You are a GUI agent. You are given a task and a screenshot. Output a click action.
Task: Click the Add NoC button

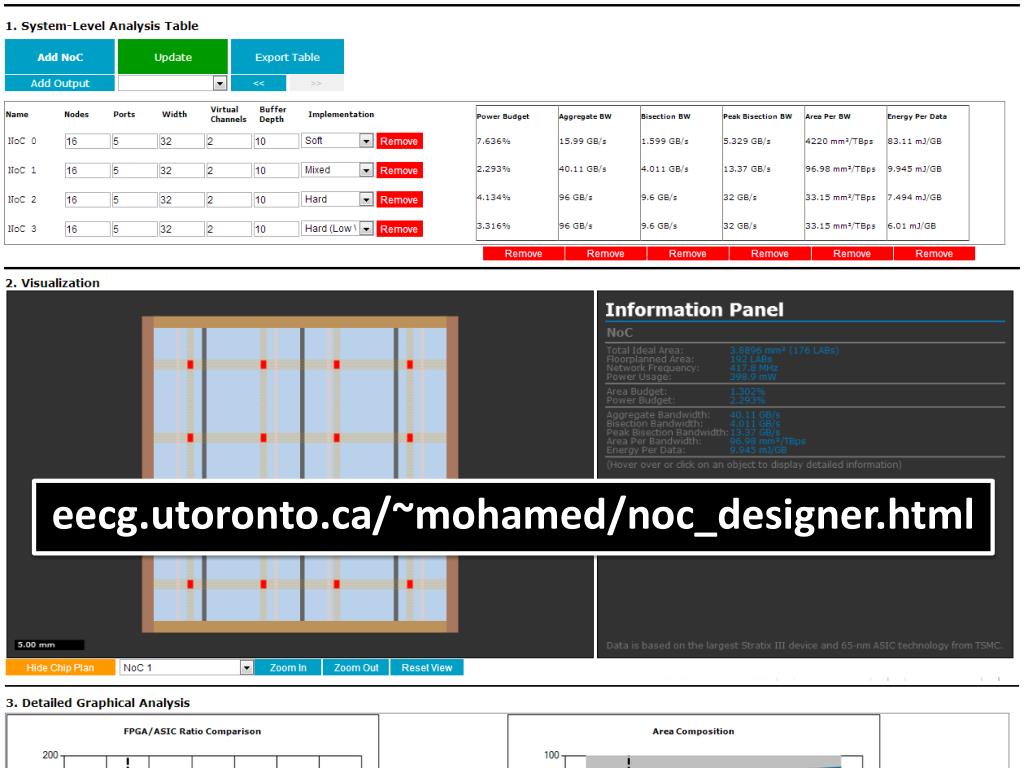(59, 57)
